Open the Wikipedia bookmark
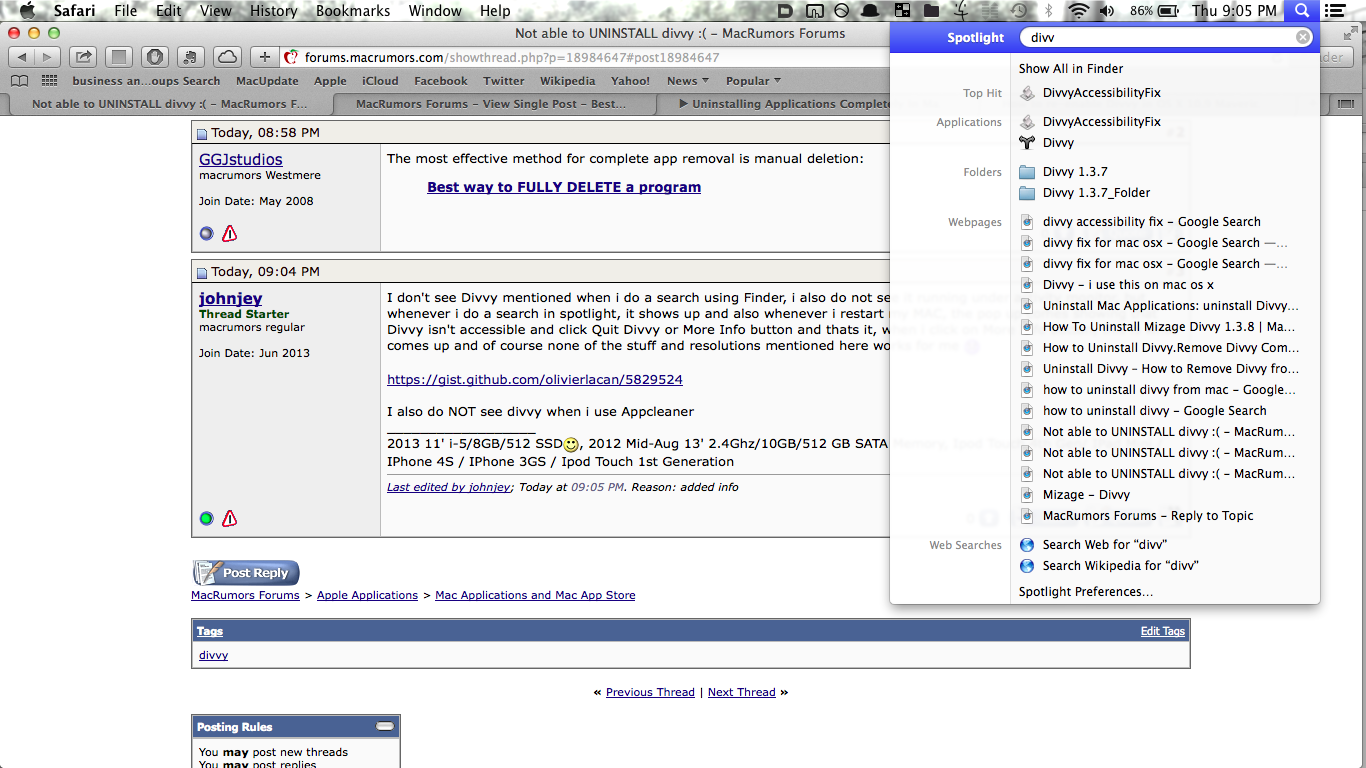Viewport: 1366px width, 768px height. pos(567,81)
